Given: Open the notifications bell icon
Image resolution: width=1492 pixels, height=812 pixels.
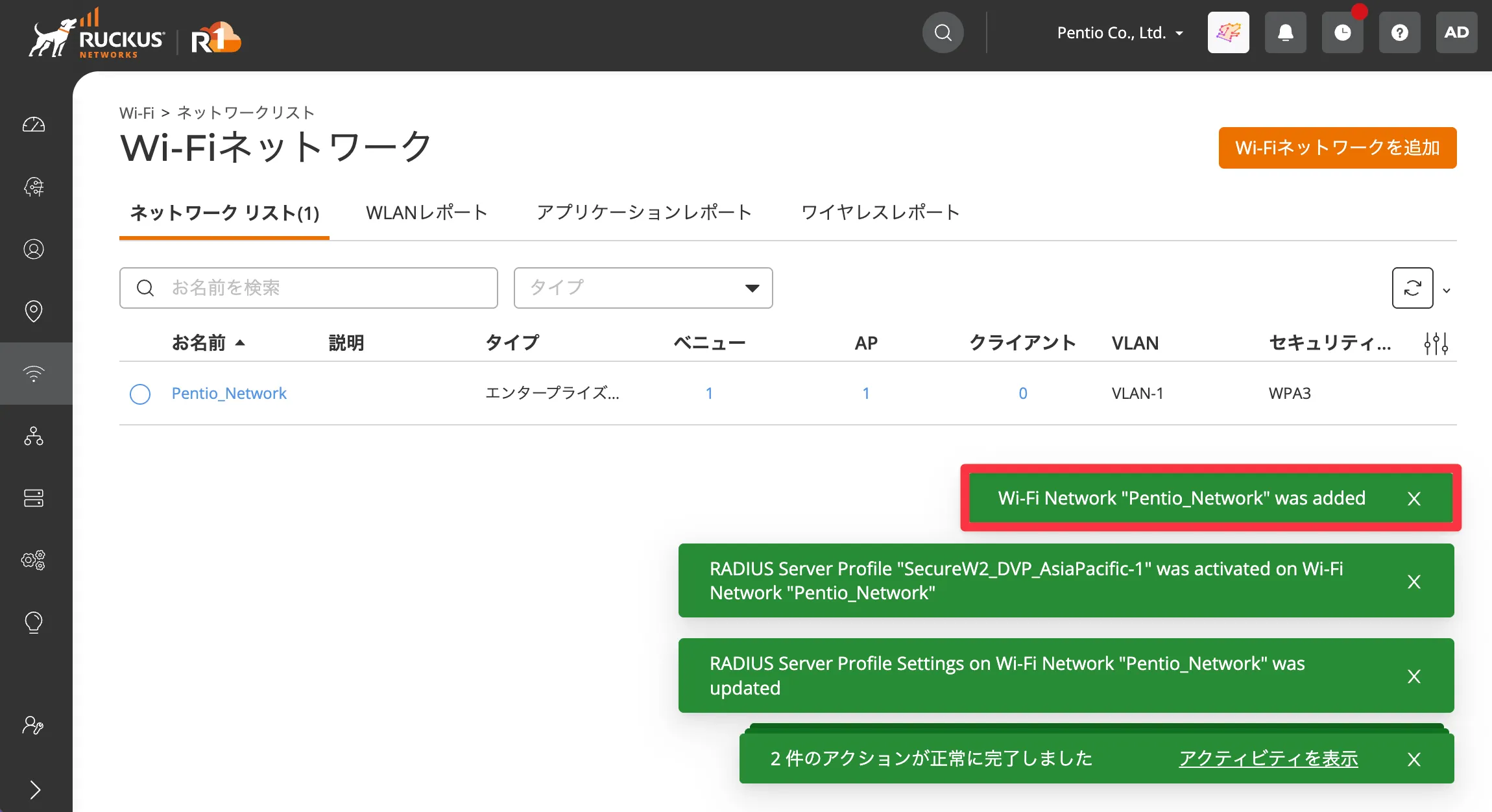Looking at the screenshot, I should click(x=1286, y=32).
